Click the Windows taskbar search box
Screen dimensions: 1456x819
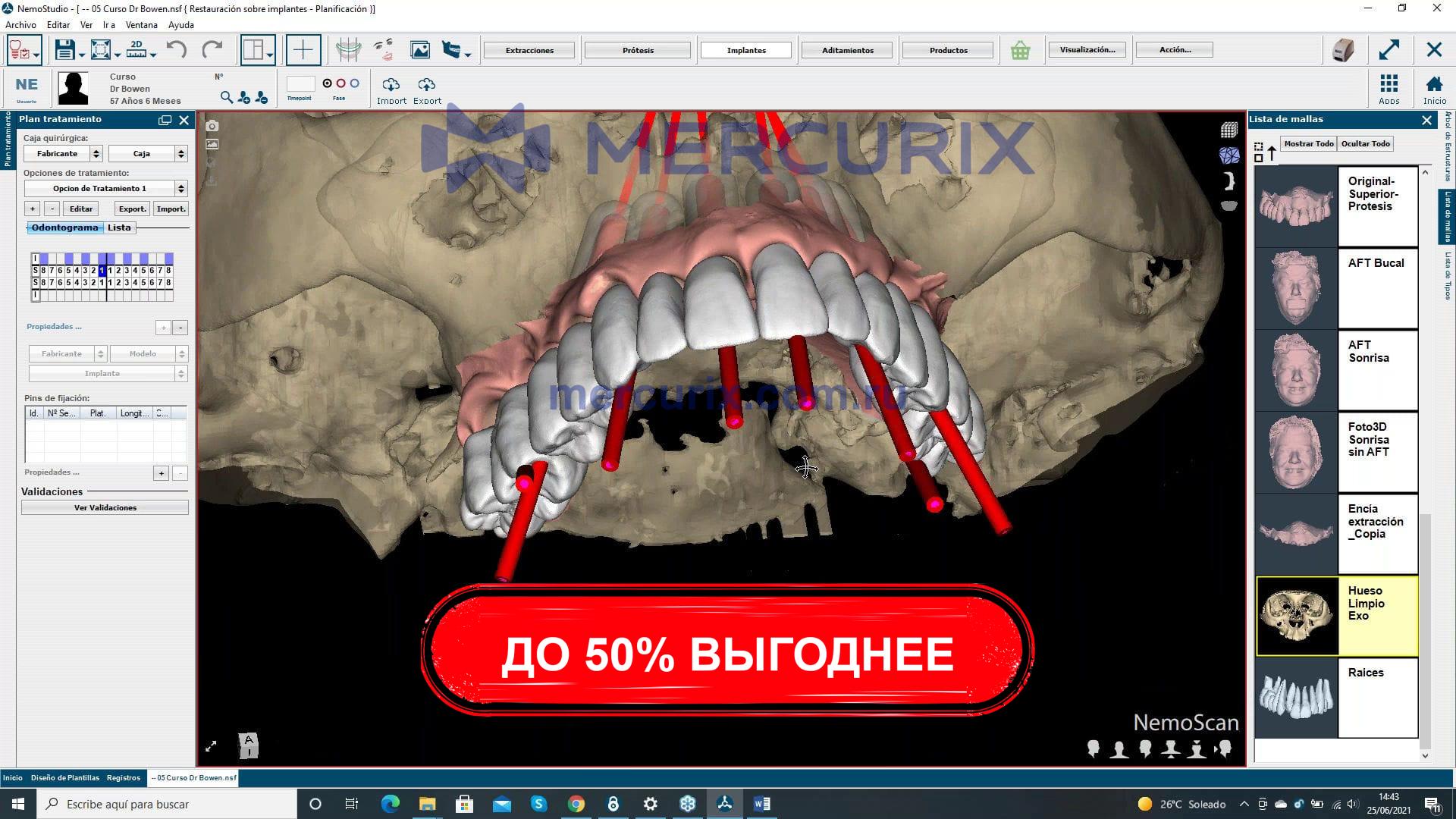coord(167,804)
